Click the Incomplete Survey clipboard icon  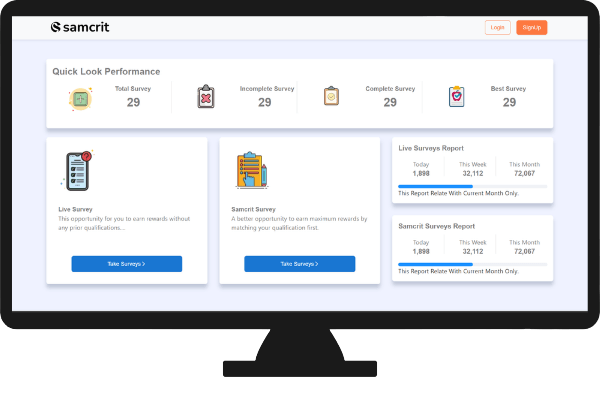pyautogui.click(x=206, y=97)
